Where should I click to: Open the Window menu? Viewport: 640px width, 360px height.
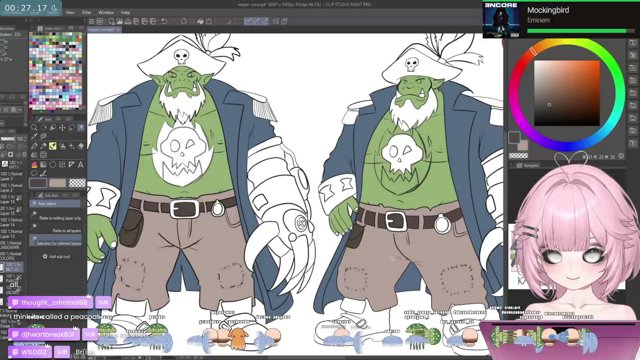(106, 13)
